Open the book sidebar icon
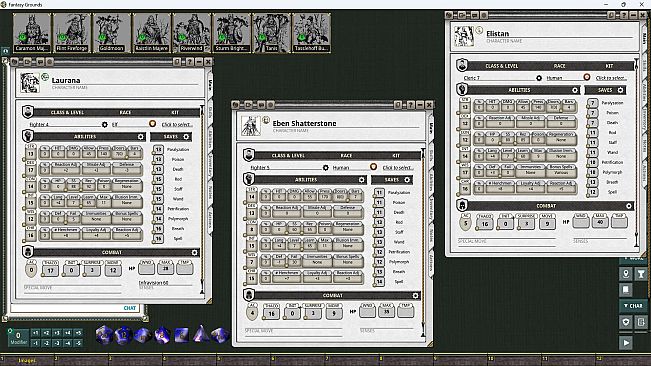 point(626,289)
